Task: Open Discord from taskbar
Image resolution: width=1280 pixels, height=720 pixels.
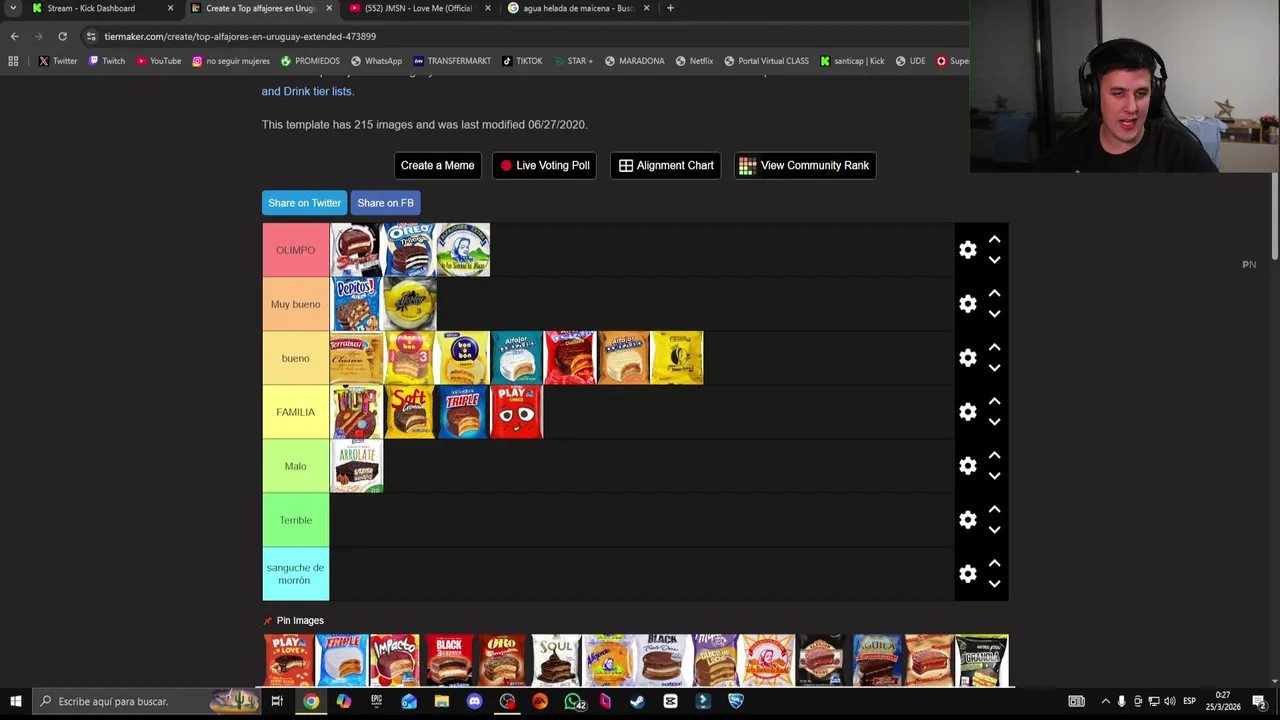Action: (x=474, y=701)
